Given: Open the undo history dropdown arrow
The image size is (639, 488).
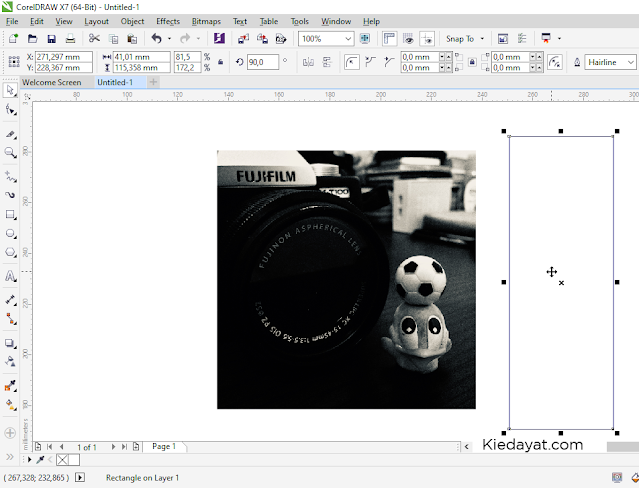Looking at the screenshot, I should point(169,39).
